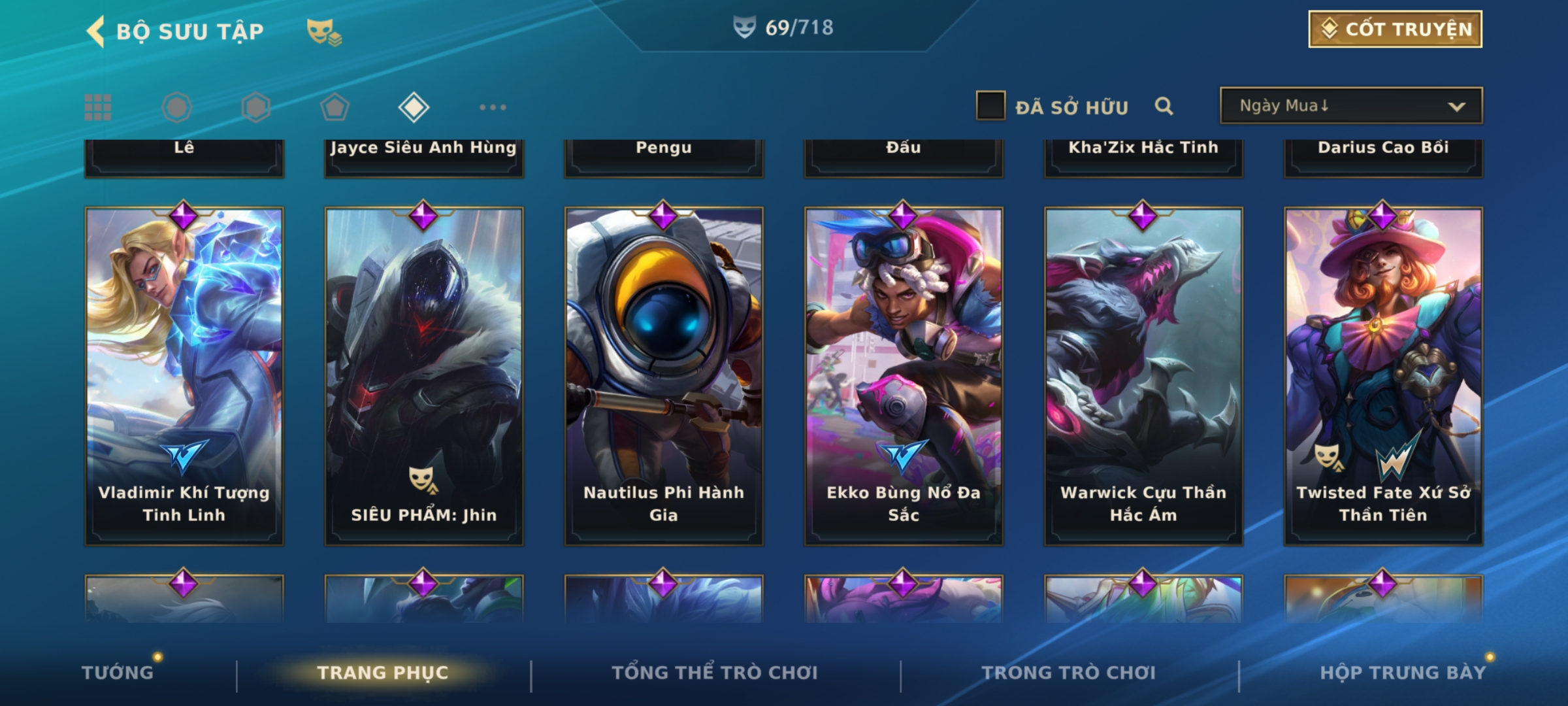
Task: Open the mask and coins skin shop icon
Action: (324, 31)
